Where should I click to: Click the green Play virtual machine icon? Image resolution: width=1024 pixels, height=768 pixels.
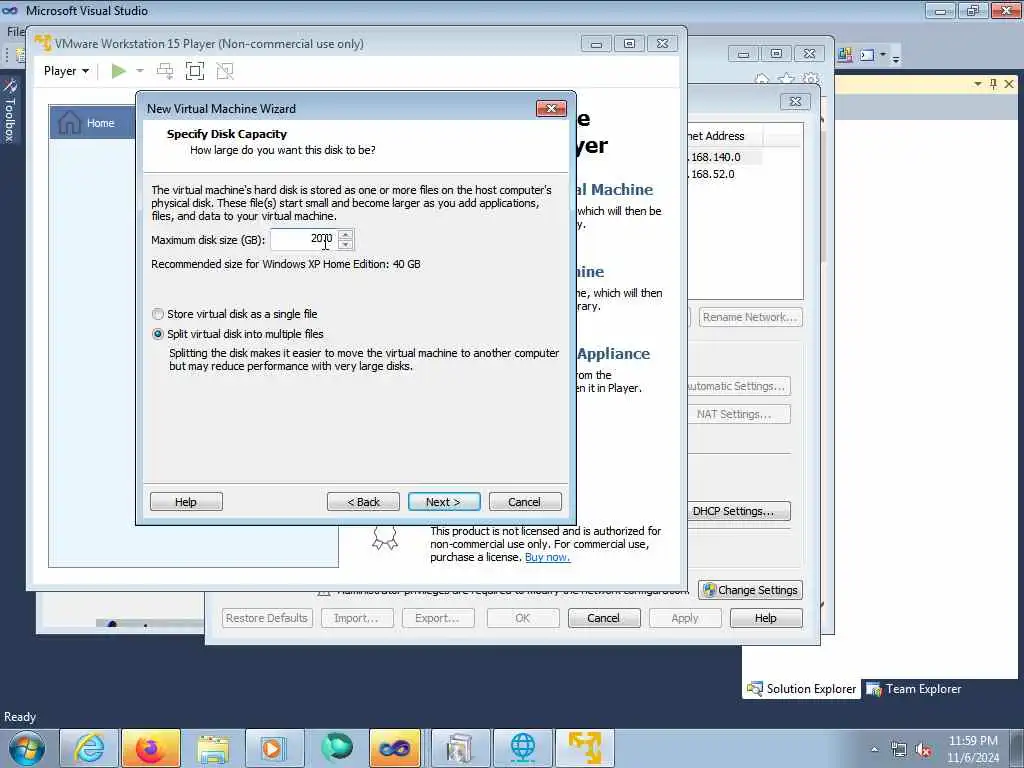click(x=118, y=71)
